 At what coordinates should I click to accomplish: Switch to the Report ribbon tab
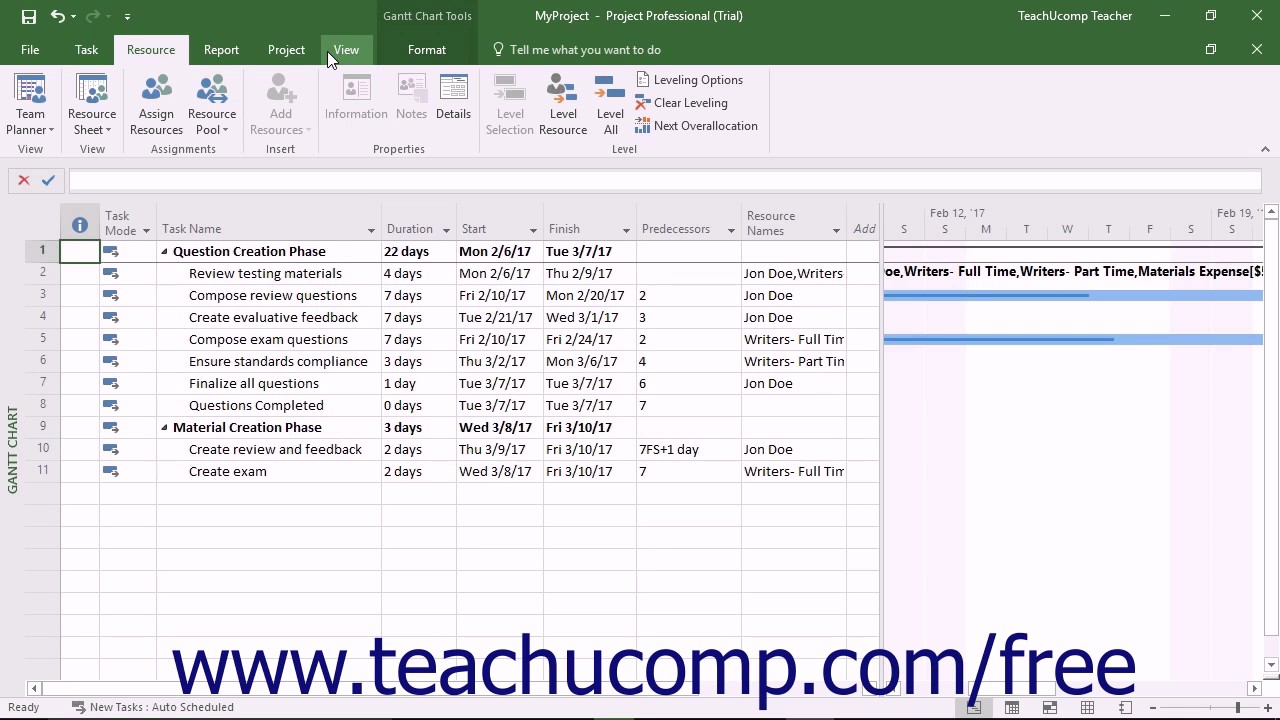coord(221,50)
